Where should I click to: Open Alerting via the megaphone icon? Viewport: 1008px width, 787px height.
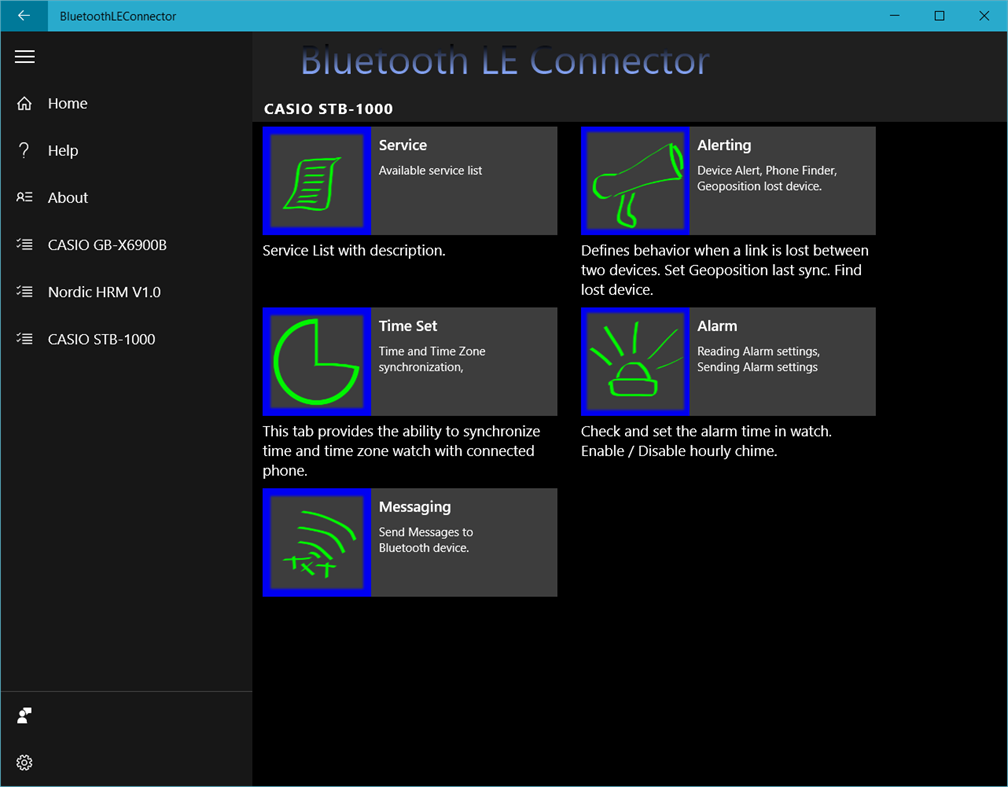tap(634, 180)
